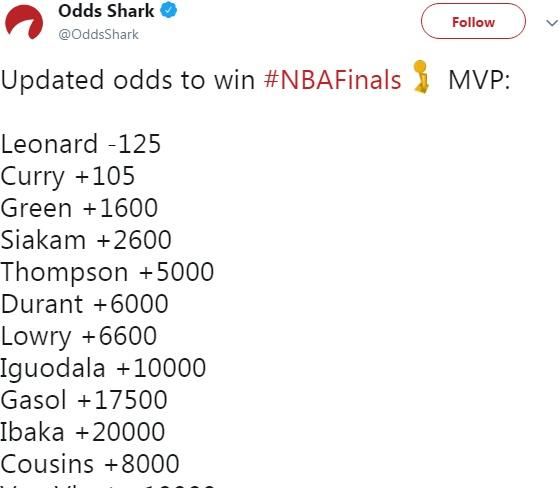Open the #NBAFinals hashtag link
Screen dimensions: 560x488
click(332, 80)
